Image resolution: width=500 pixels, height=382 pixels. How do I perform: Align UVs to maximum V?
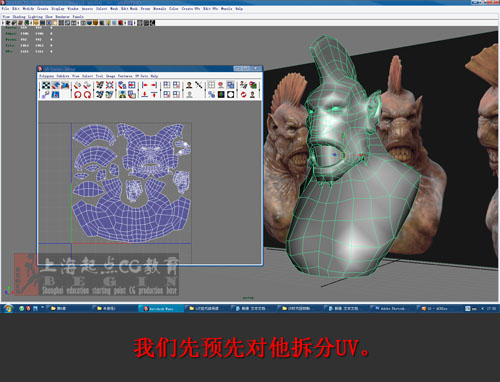[154, 95]
